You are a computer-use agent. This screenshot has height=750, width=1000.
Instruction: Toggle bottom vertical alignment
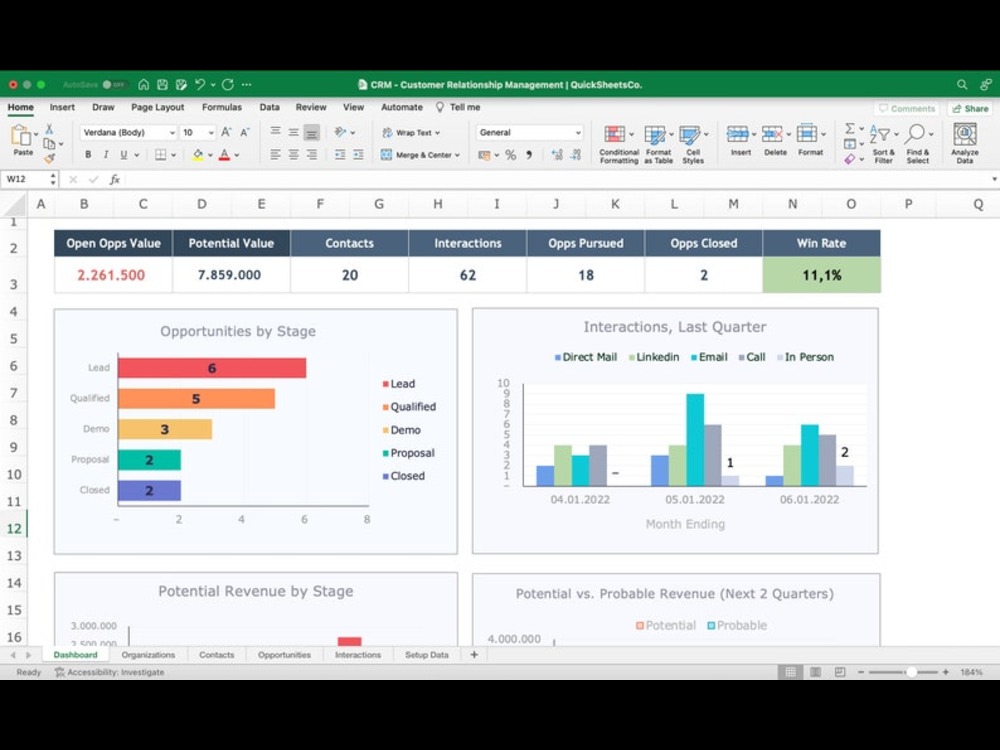click(x=312, y=132)
